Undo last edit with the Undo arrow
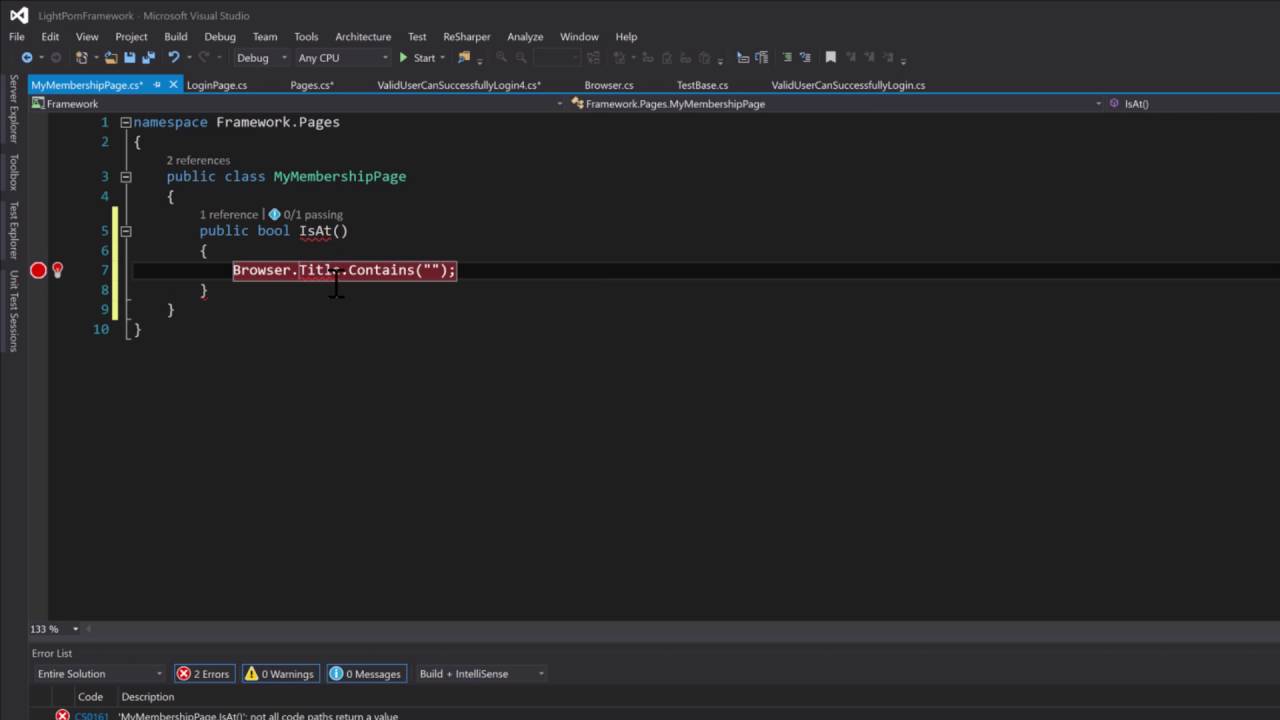The image size is (1280, 720). 173,58
